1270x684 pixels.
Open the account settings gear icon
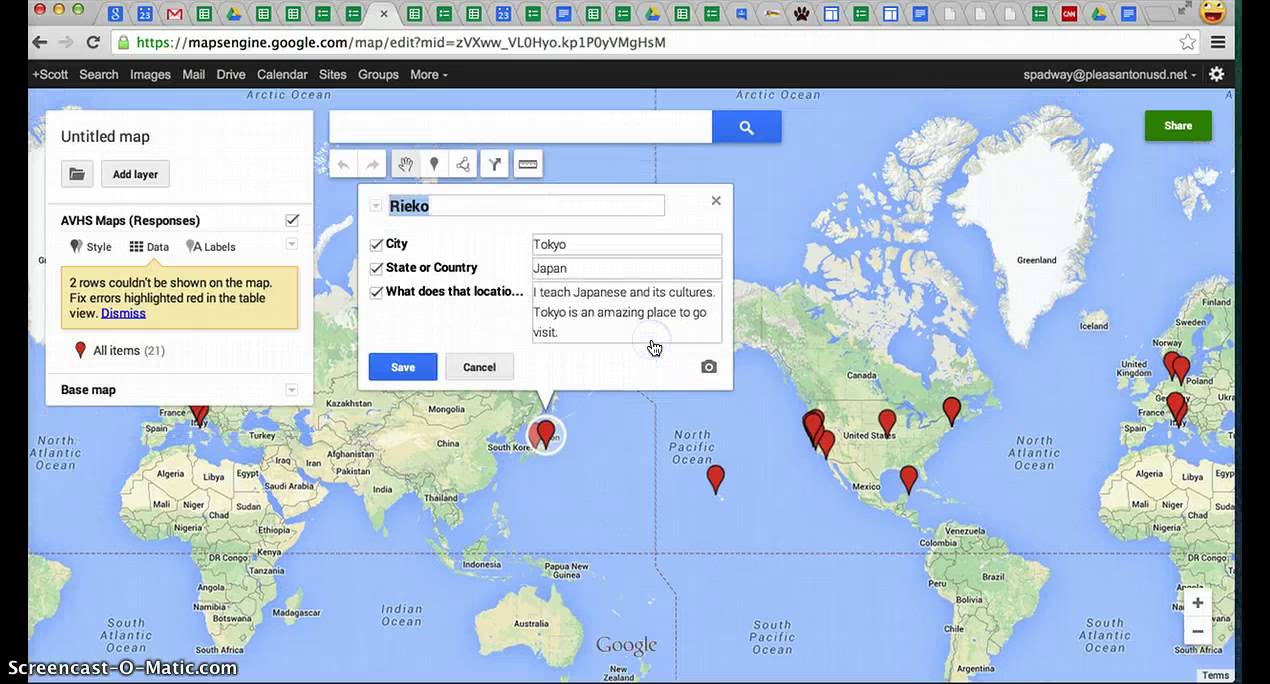(x=1216, y=74)
